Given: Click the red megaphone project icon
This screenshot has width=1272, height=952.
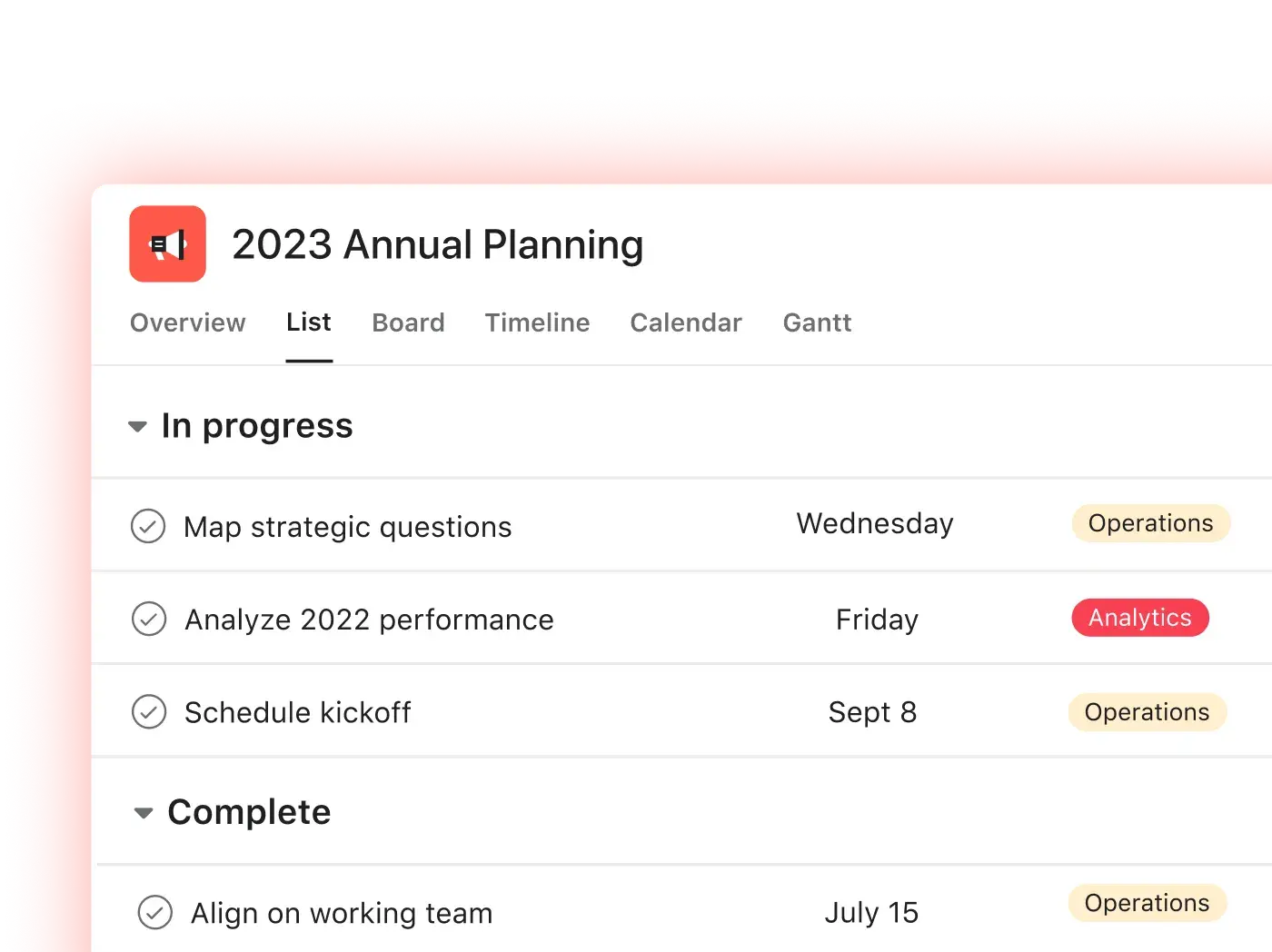Looking at the screenshot, I should point(167,243).
